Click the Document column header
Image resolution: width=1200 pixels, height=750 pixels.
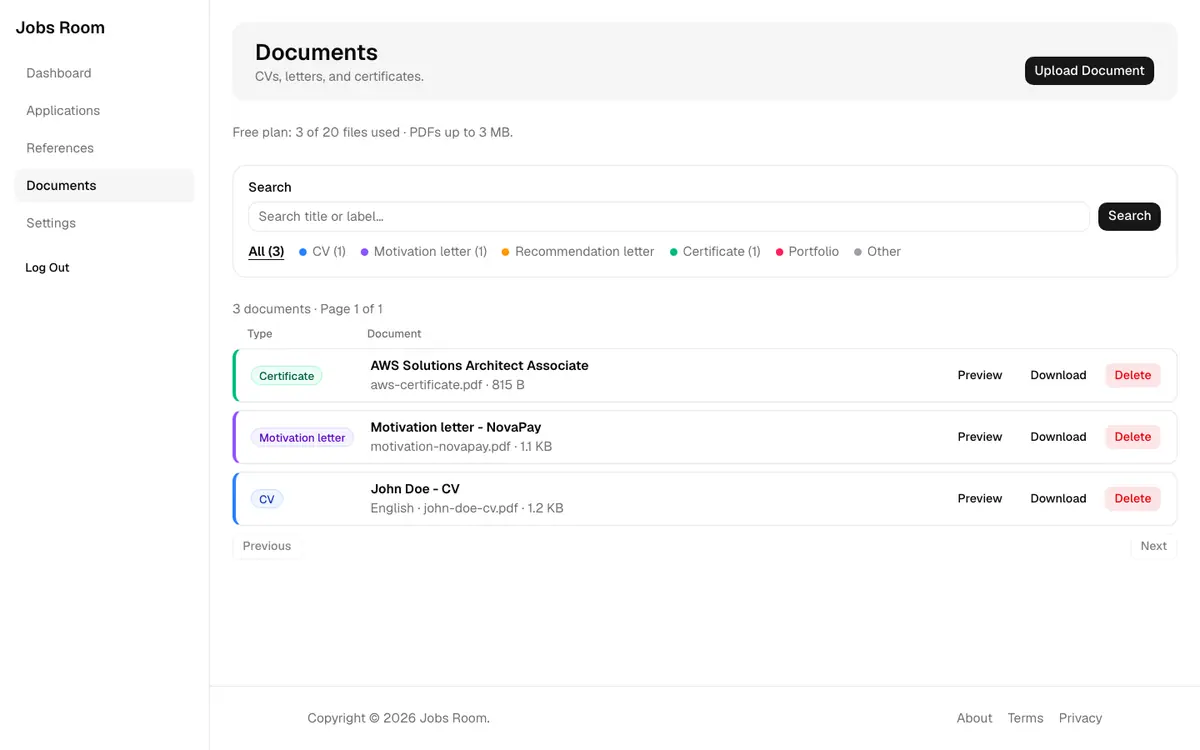coord(394,334)
